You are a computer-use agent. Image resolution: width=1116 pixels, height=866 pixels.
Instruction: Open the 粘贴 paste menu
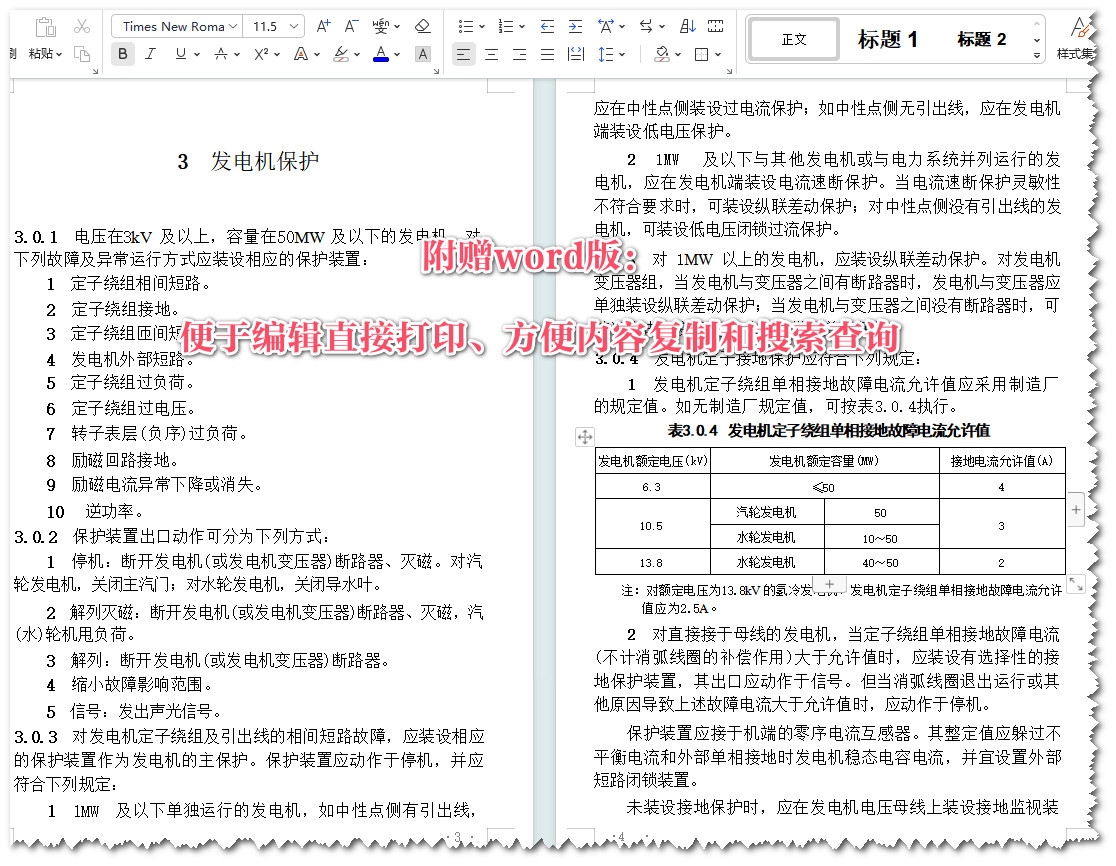pos(44,55)
